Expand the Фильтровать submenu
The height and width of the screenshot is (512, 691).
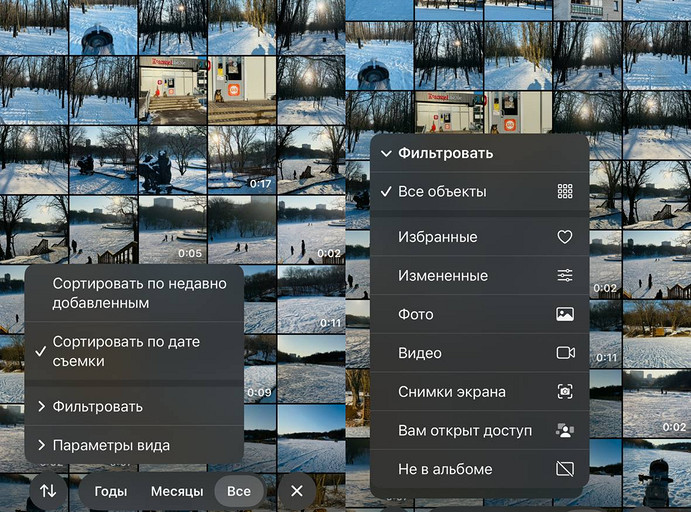(x=97, y=407)
